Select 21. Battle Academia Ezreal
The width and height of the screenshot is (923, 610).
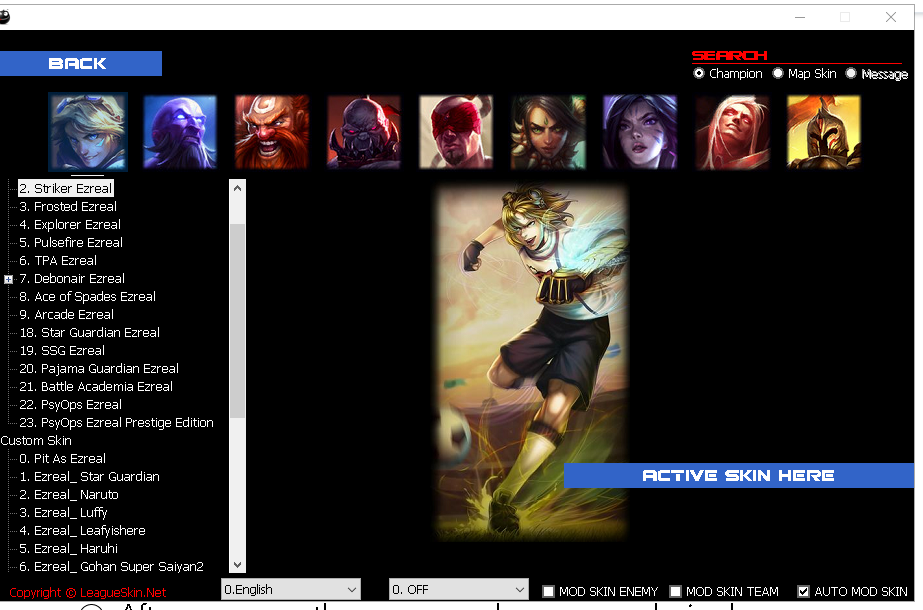pos(96,387)
